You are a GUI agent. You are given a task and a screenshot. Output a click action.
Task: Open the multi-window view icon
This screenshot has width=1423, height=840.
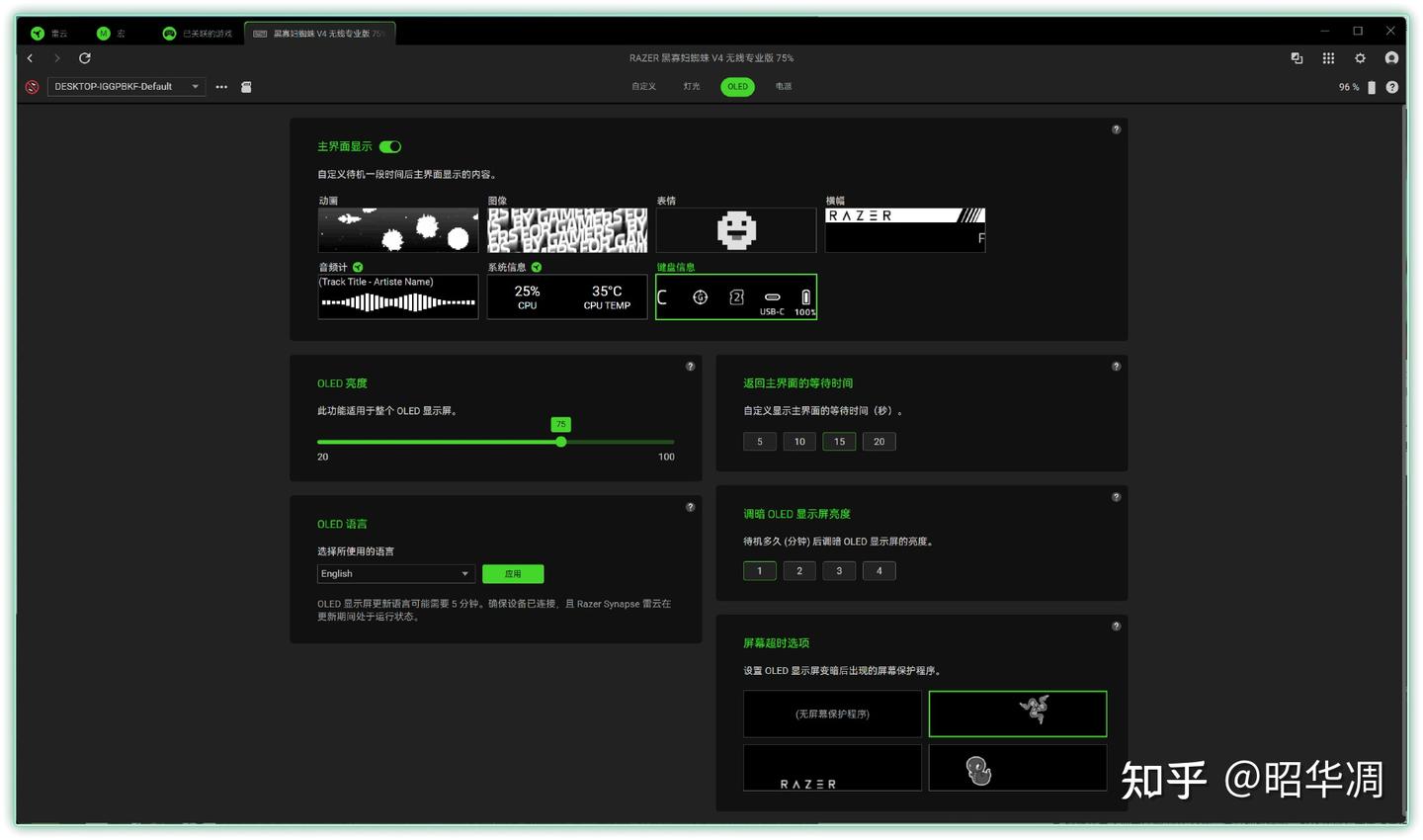coord(1297,58)
